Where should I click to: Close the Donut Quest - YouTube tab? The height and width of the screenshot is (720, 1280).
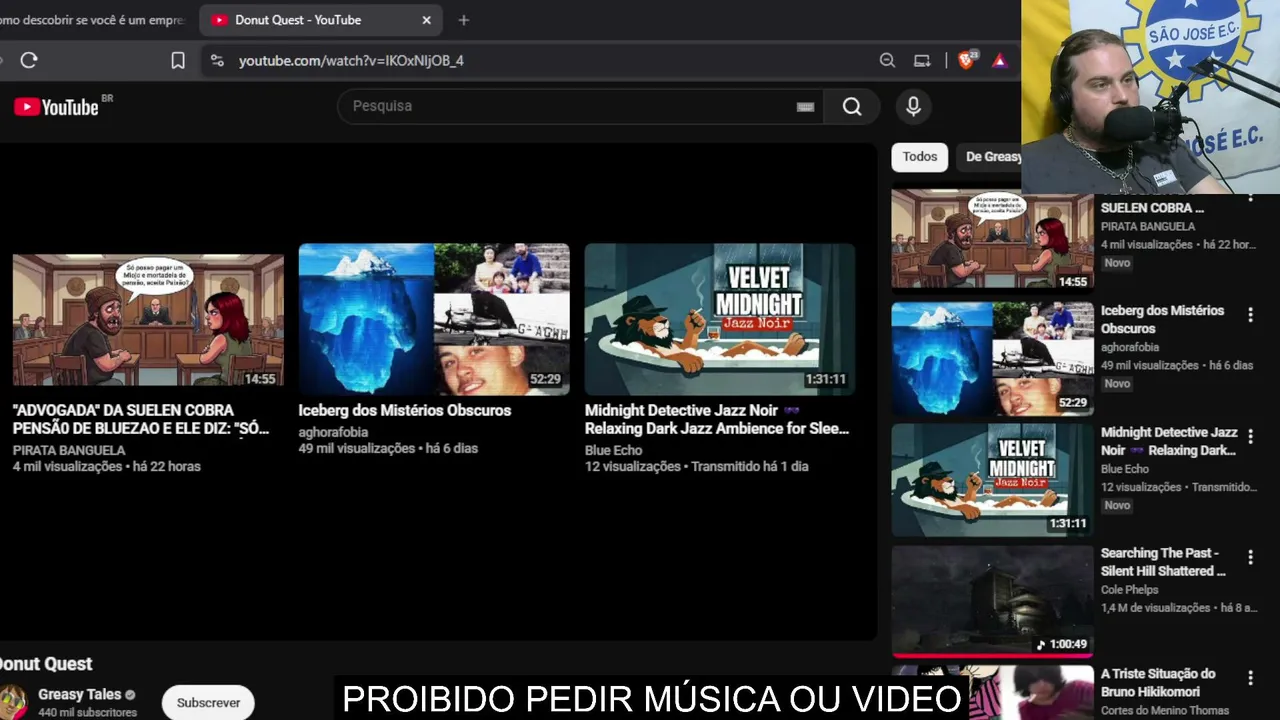[427, 20]
